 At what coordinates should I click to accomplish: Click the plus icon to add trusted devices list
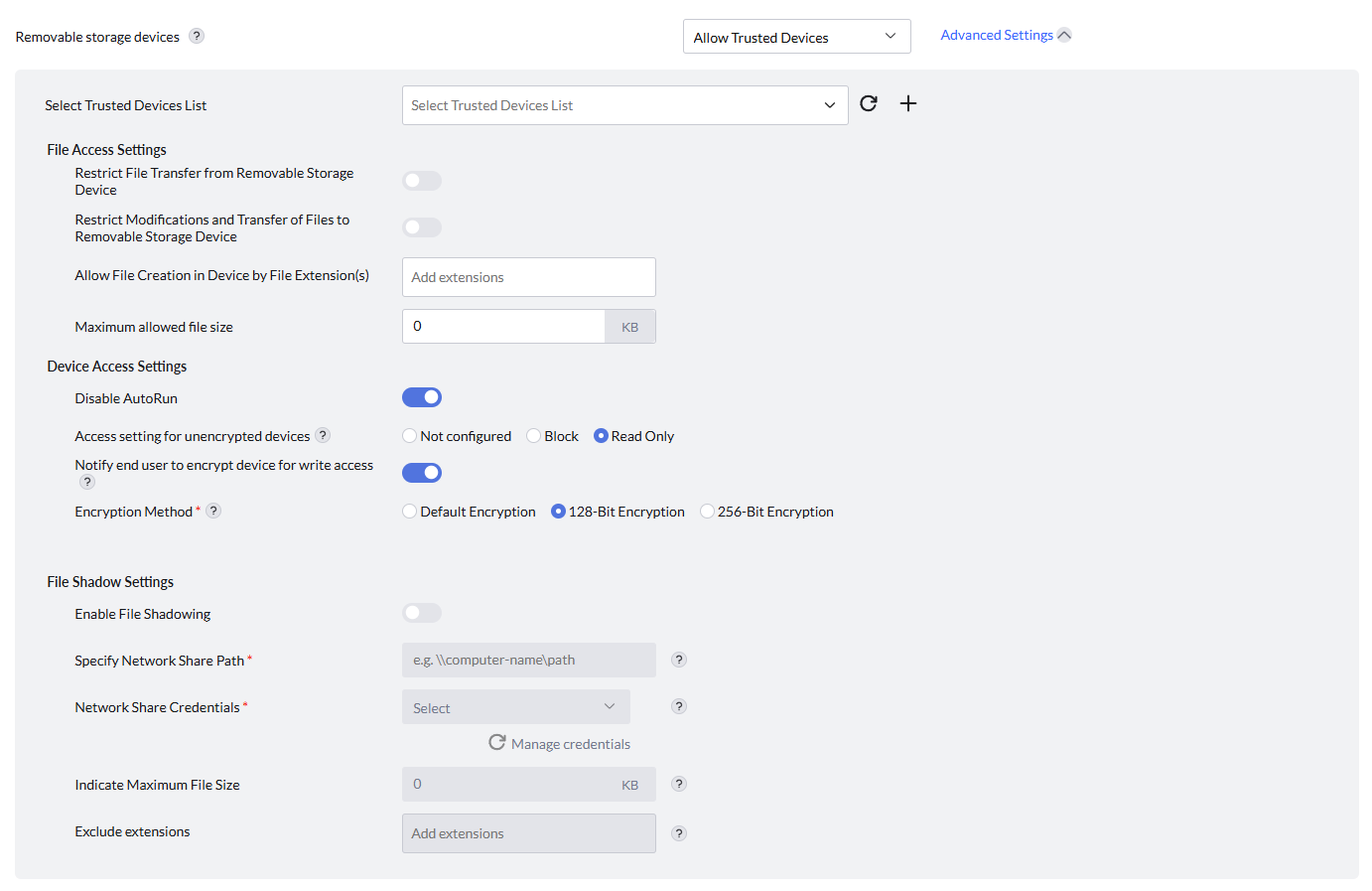coord(908,104)
